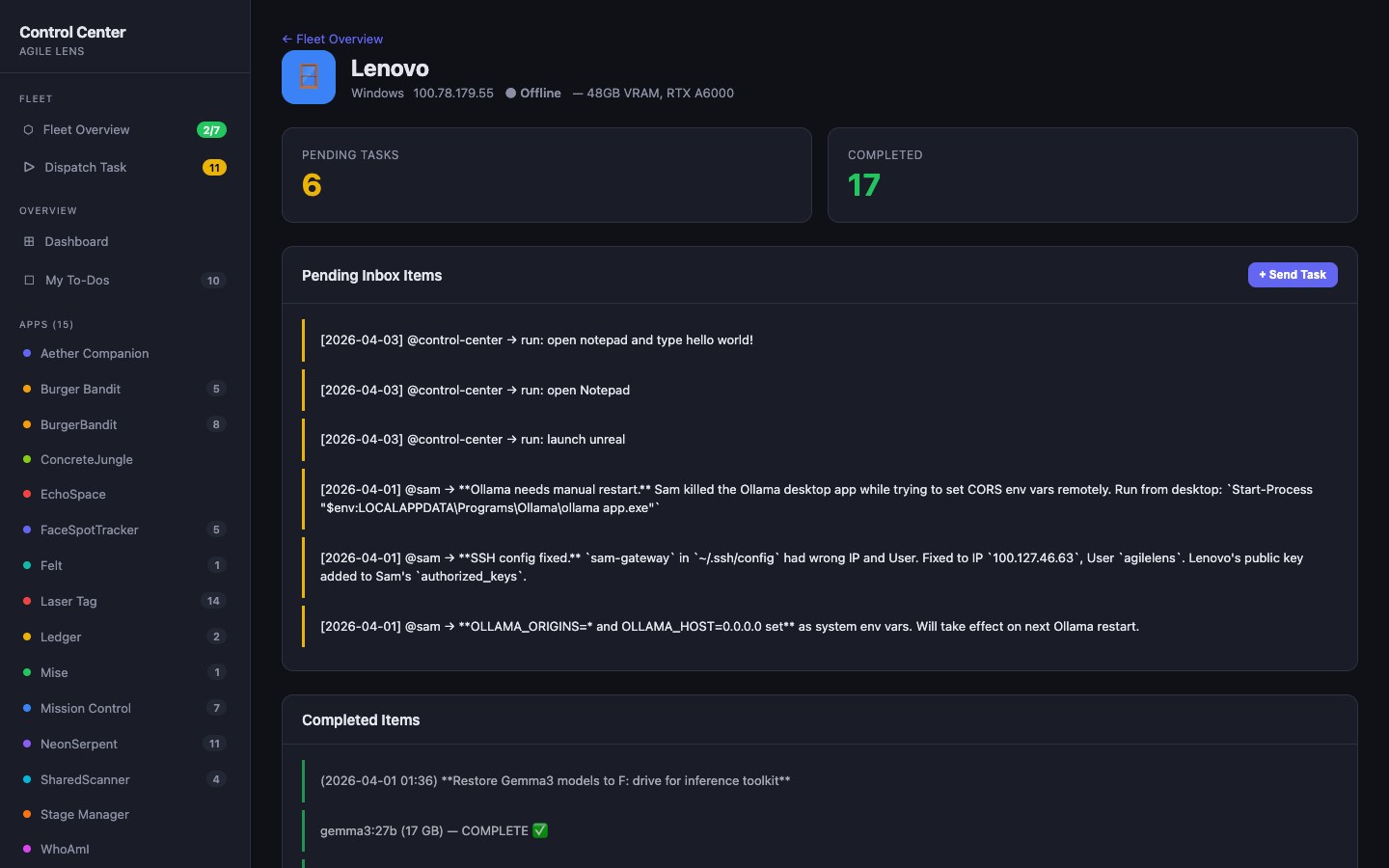Click Pending Inbox Items heading
The height and width of the screenshot is (868, 1389).
(x=371, y=276)
